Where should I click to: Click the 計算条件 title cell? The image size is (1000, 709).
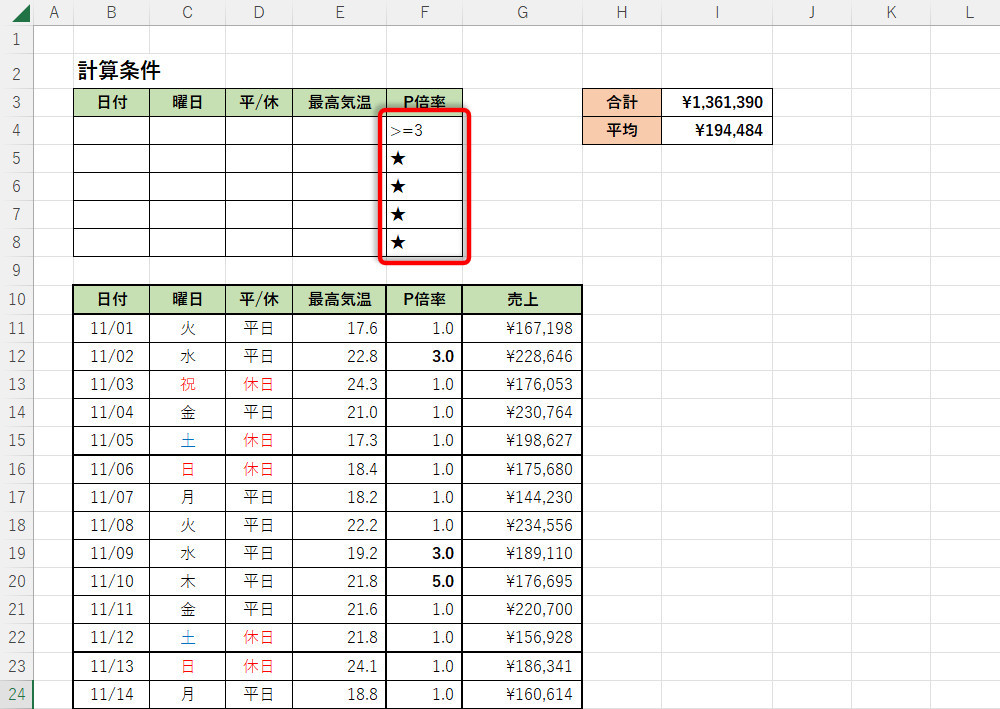pos(119,71)
